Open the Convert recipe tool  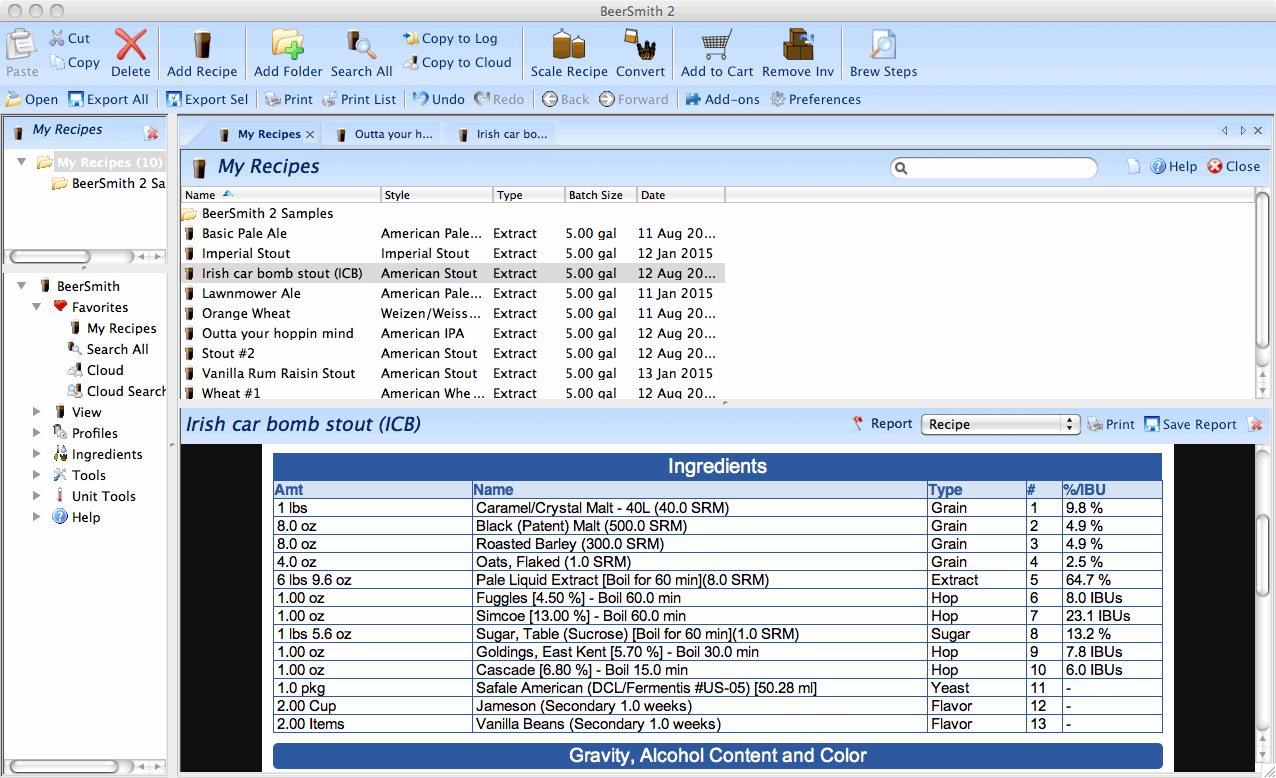(x=640, y=53)
